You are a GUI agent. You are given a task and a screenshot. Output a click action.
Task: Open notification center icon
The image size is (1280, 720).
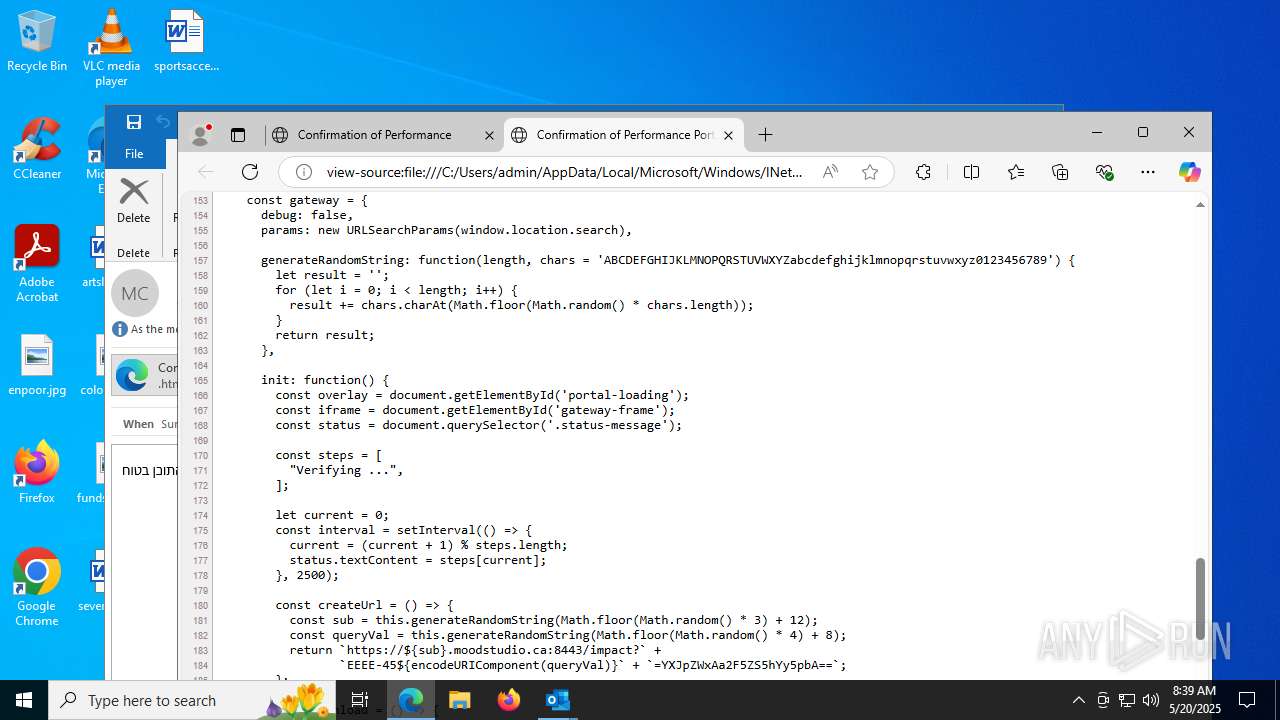tap(1247, 700)
